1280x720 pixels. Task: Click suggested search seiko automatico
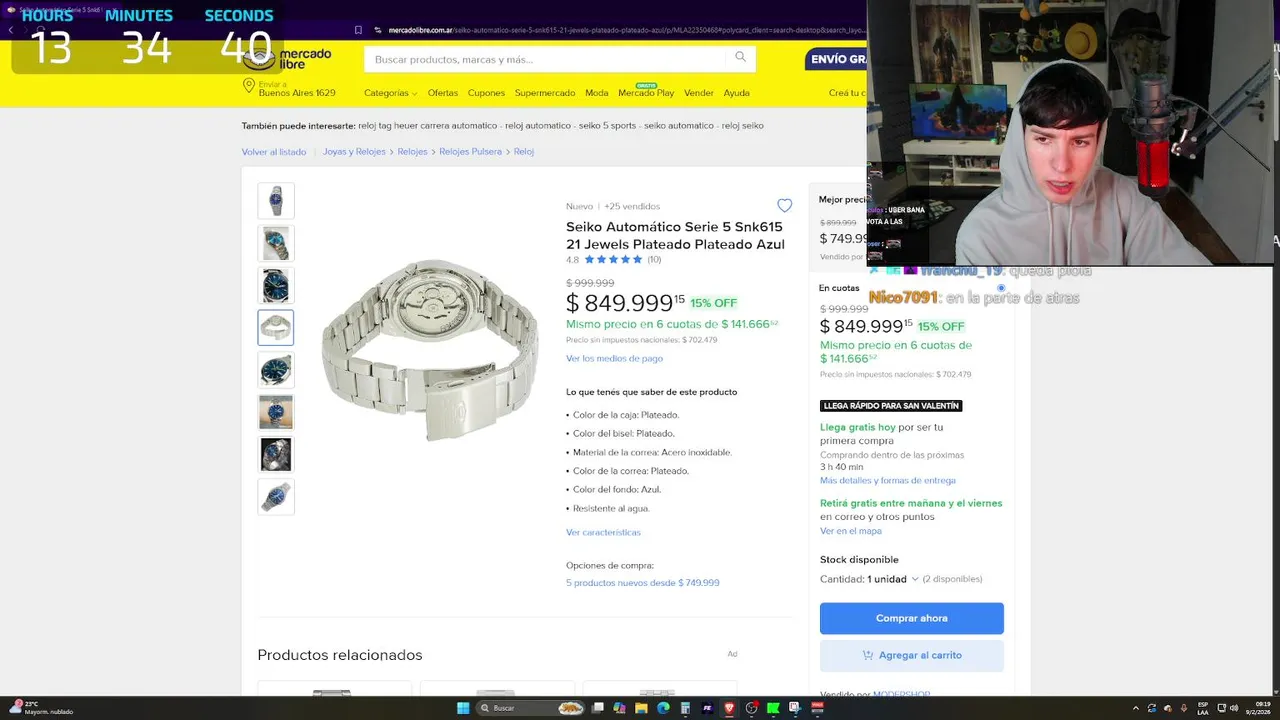pos(679,125)
